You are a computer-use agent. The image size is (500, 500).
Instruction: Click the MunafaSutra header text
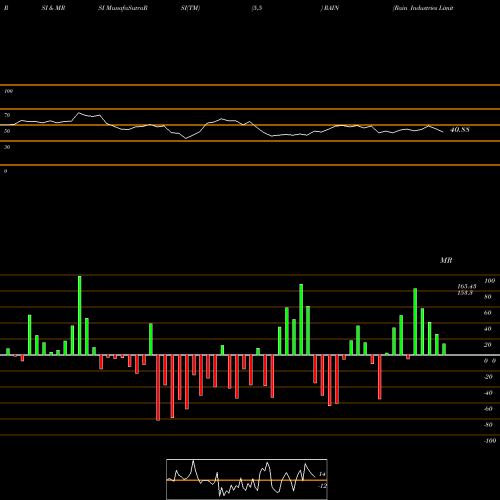[x=123, y=8]
